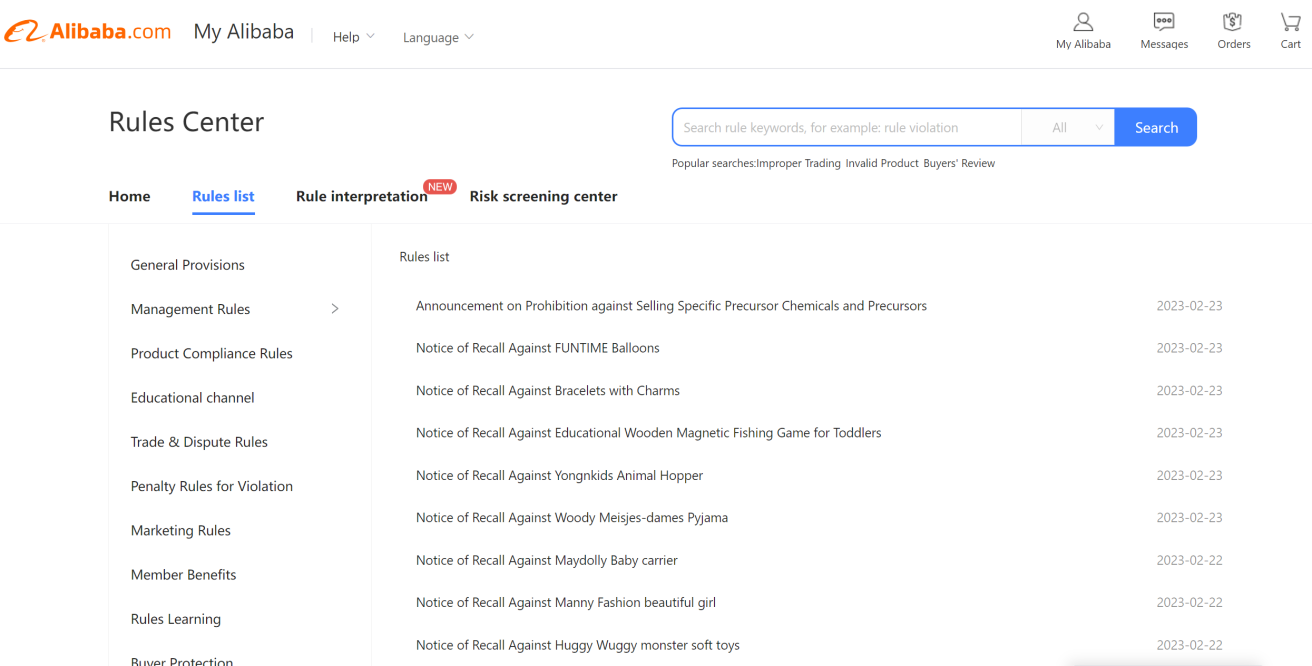Open the Orders icon
Image resolution: width=1312 pixels, height=666 pixels.
(1233, 31)
